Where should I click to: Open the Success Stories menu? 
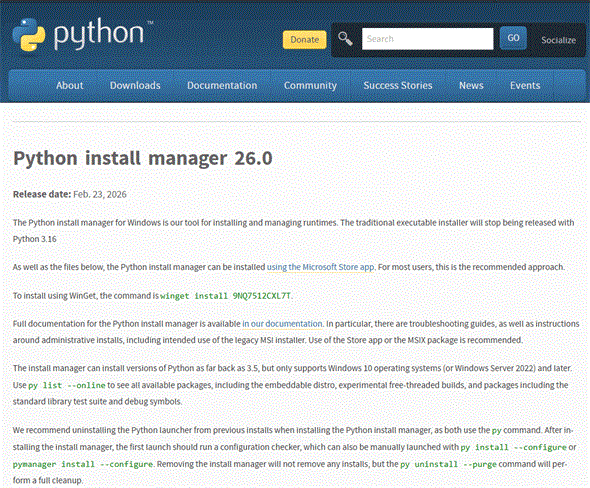pos(398,85)
